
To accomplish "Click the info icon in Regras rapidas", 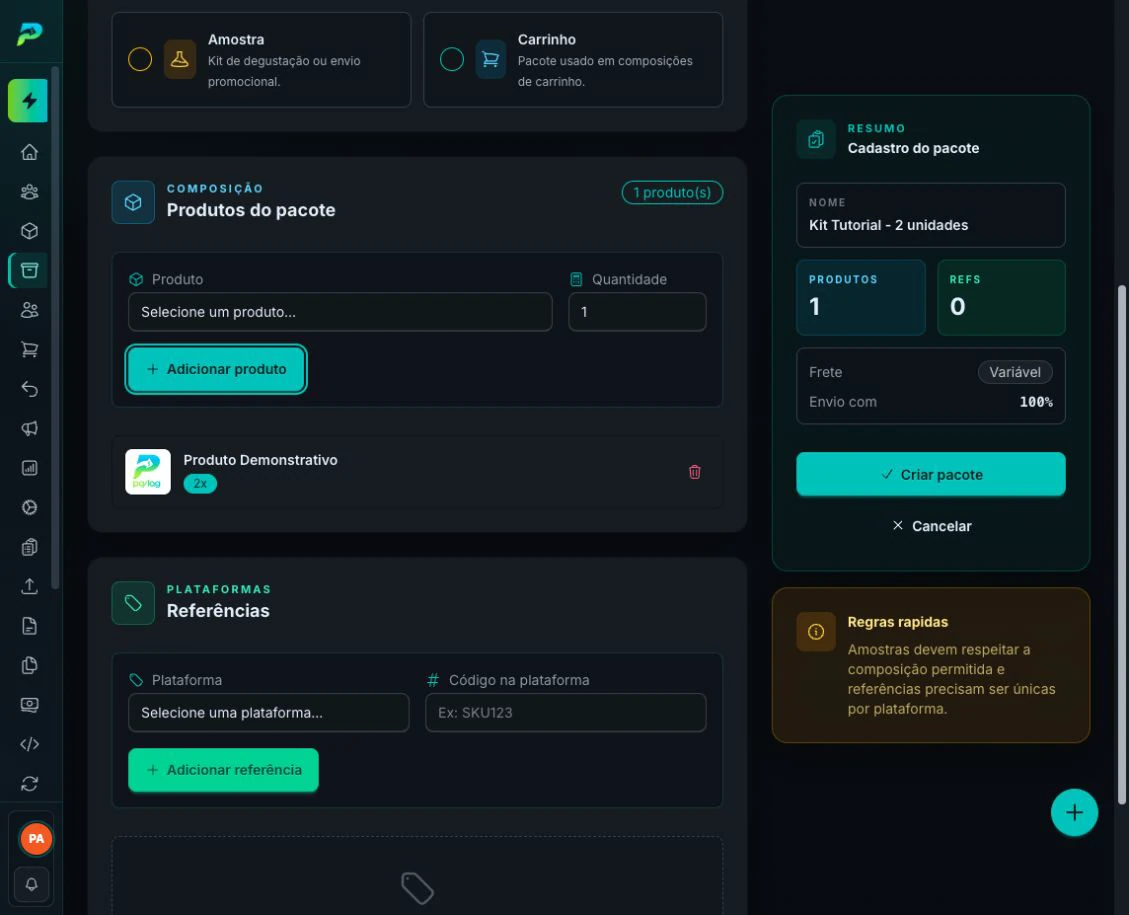I will point(816,631).
